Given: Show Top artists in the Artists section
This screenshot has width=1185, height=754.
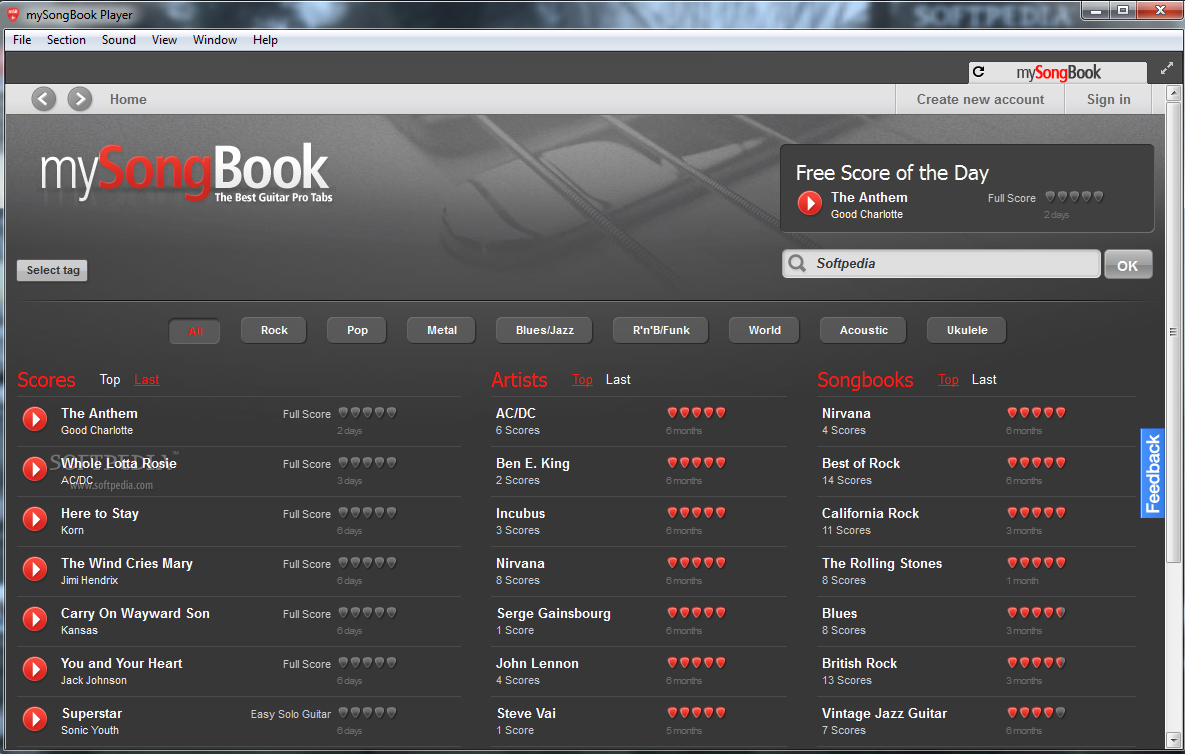Looking at the screenshot, I should pos(582,380).
